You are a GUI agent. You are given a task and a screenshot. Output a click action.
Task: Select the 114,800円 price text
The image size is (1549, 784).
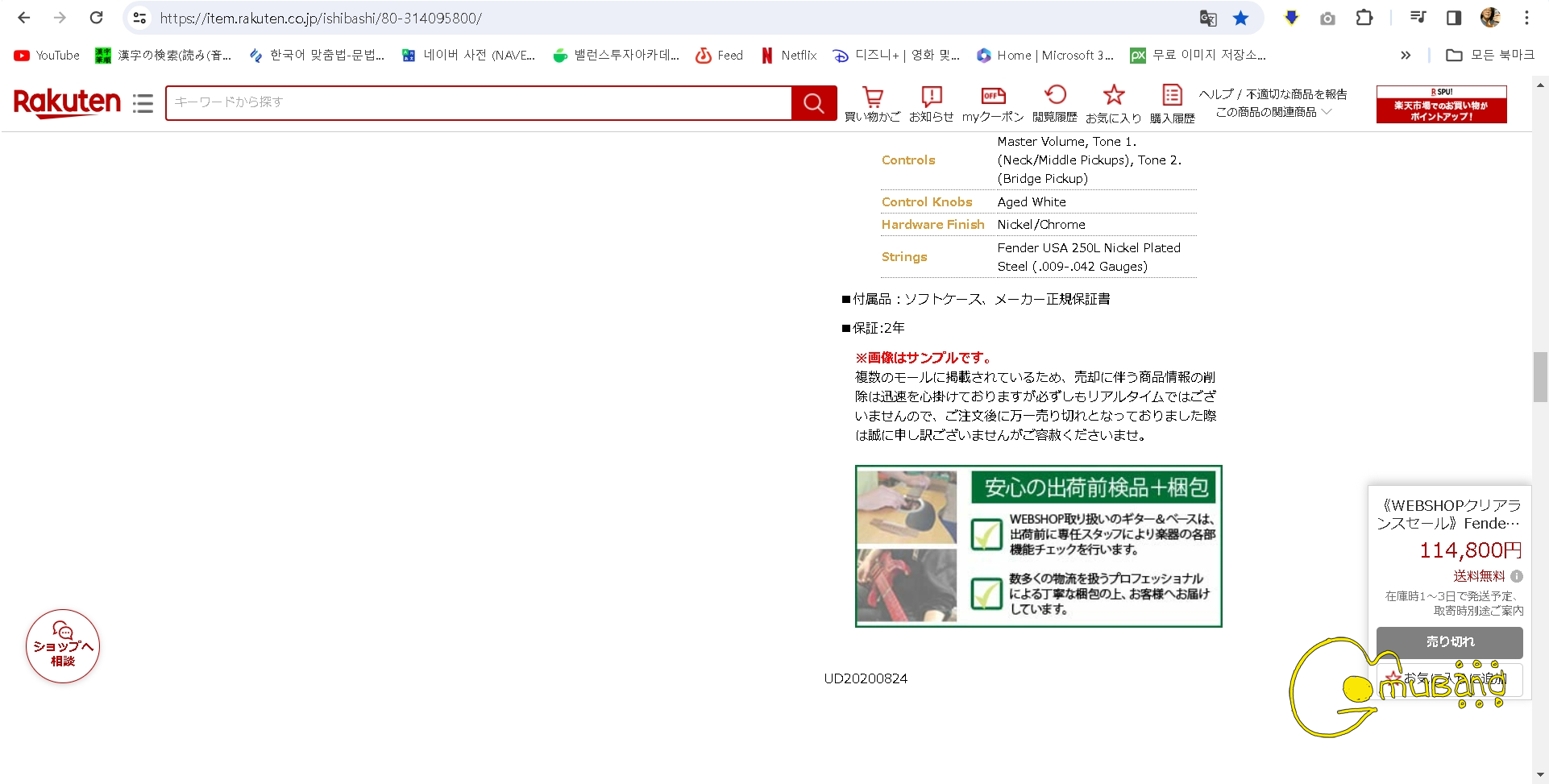tap(1470, 550)
